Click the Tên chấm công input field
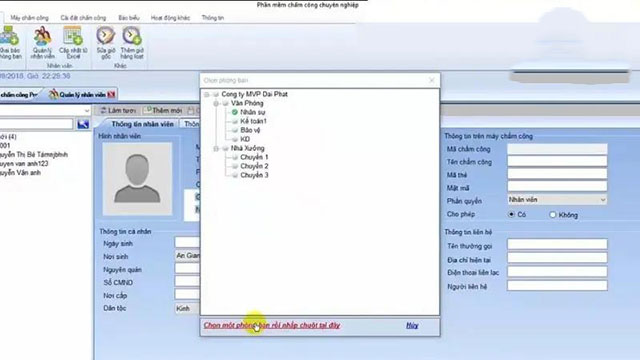 557,162
